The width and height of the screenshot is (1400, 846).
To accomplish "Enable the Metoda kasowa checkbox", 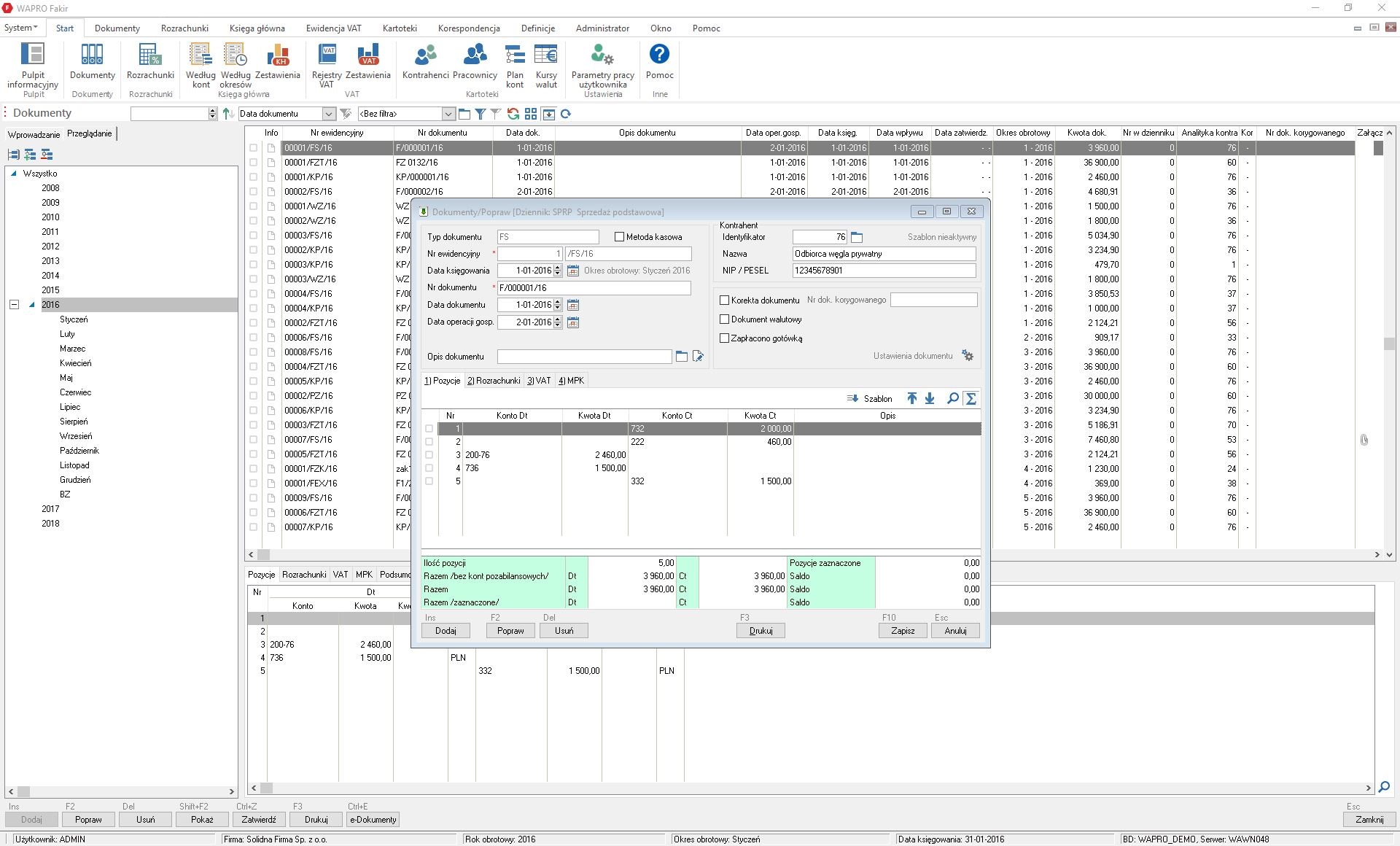I will (620, 237).
